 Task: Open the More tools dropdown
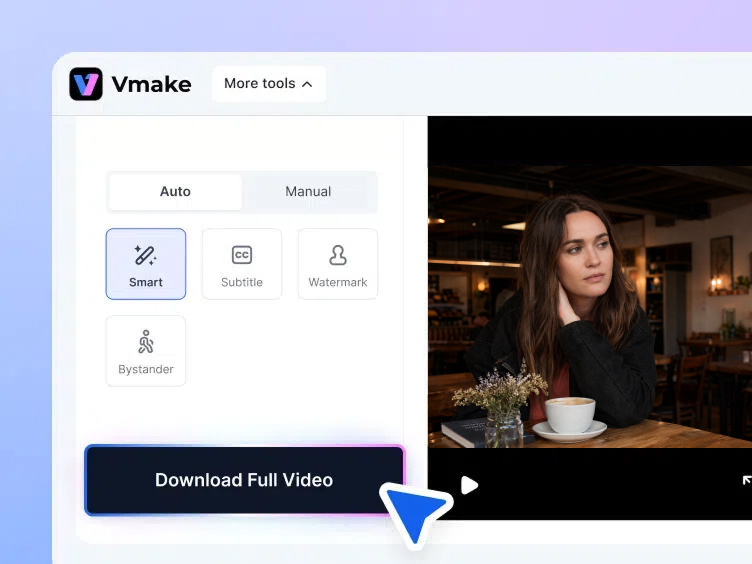269,84
